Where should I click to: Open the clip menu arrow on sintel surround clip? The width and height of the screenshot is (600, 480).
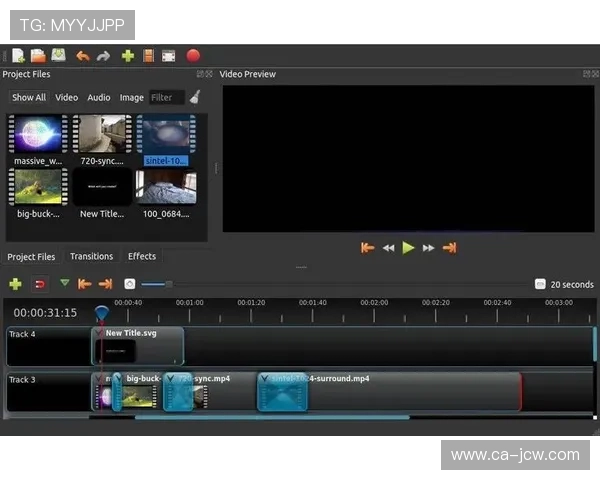[265, 380]
